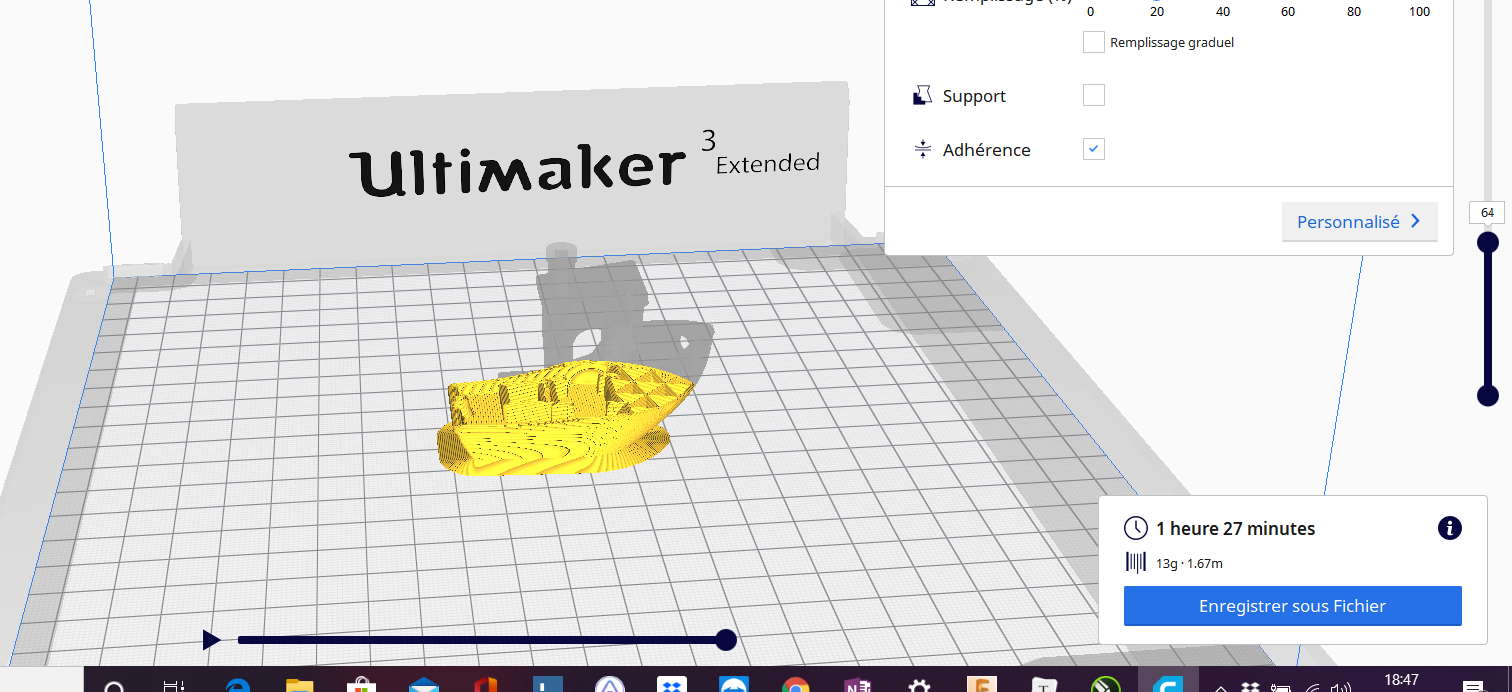Viewport: 1512px width, 692px height.
Task: Click the lower layer slider handle
Action: (x=1488, y=395)
